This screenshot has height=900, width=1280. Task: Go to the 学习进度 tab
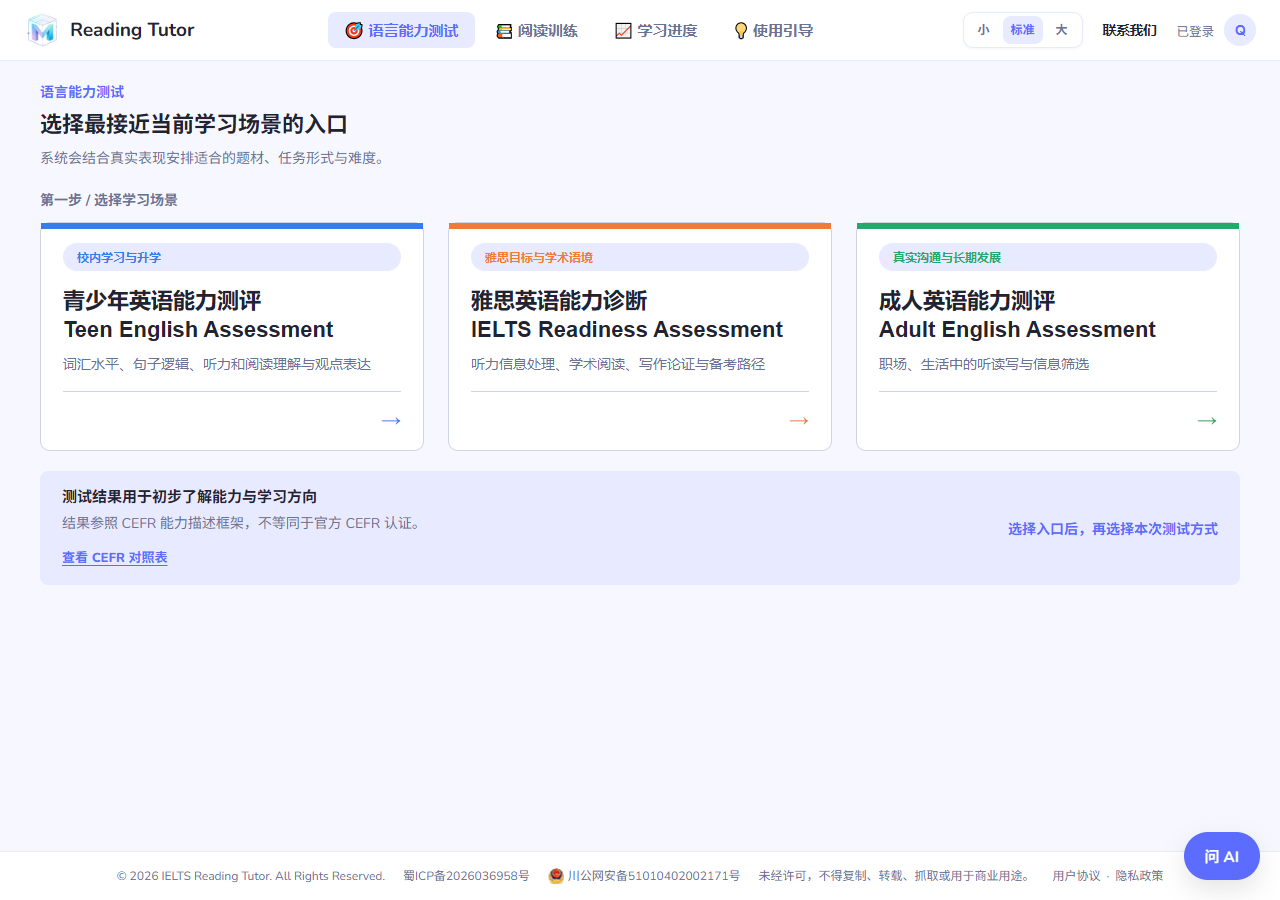point(656,30)
